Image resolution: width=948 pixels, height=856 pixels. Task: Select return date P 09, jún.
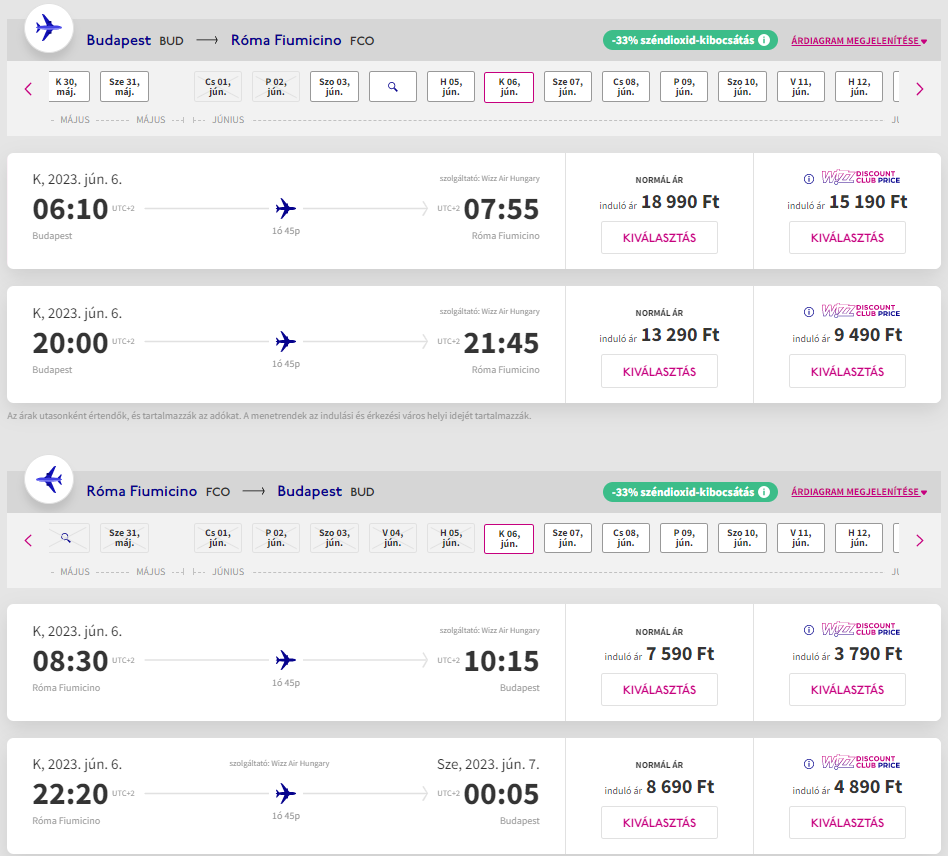click(684, 538)
